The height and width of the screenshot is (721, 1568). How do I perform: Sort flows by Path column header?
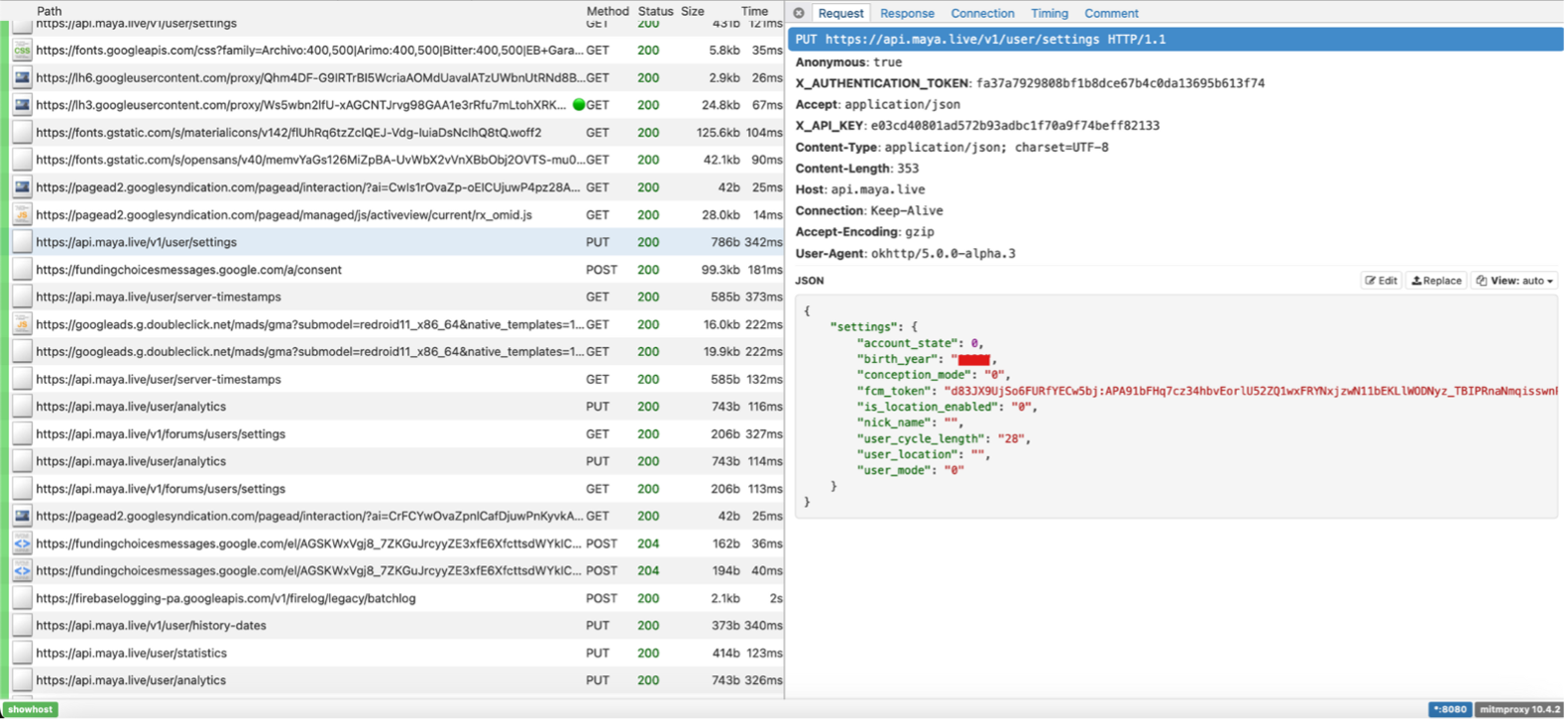pyautogui.click(x=49, y=11)
